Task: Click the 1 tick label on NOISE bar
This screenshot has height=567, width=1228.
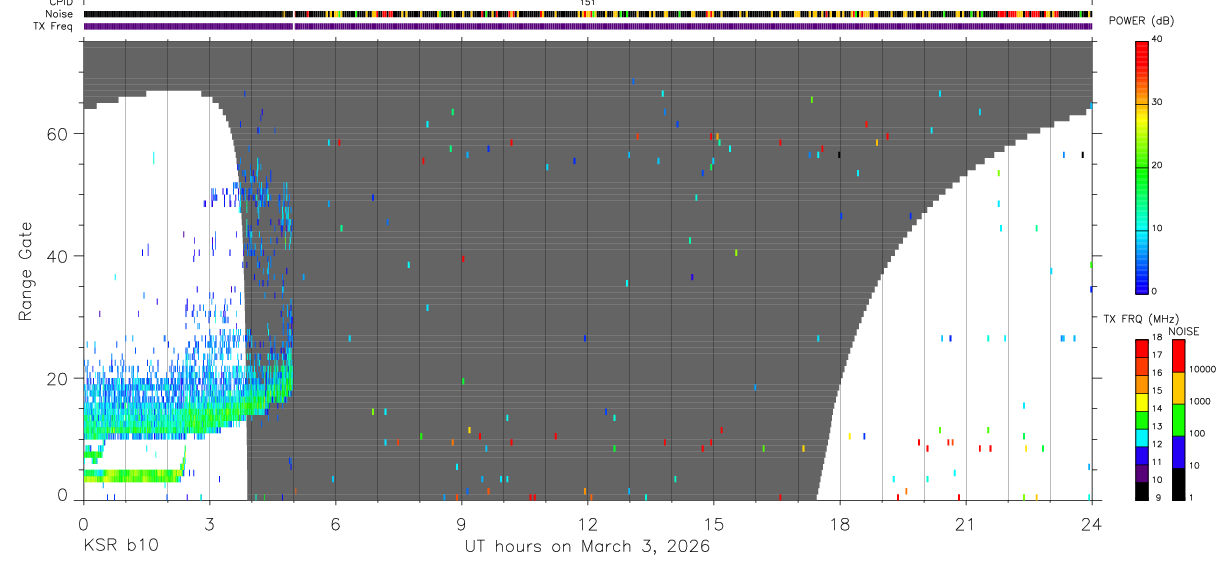Action: (1191, 497)
